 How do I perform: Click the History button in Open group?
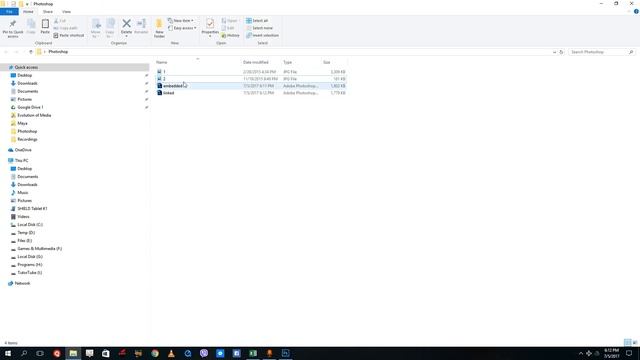[x=231, y=36]
